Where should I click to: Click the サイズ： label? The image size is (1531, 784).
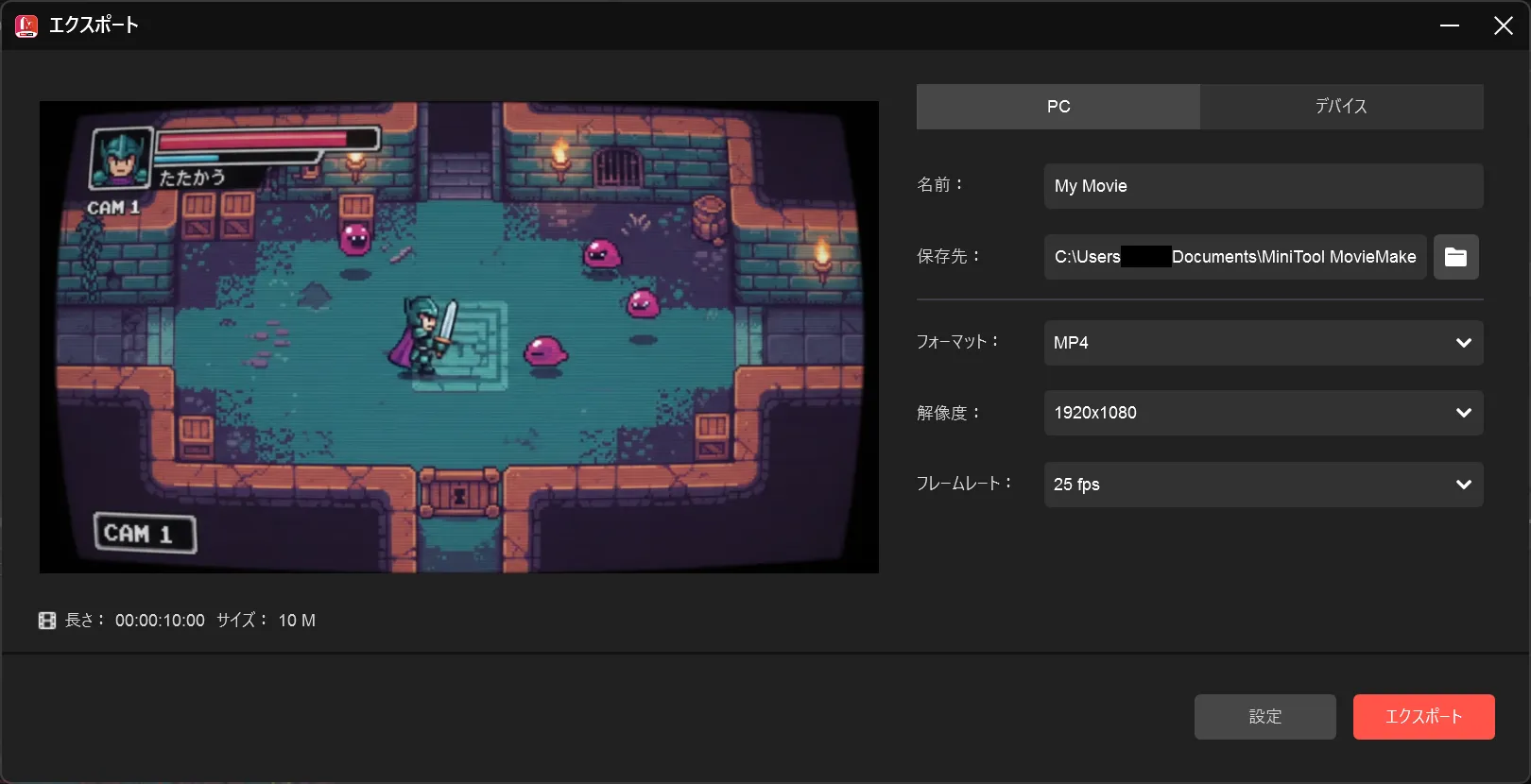click(x=242, y=621)
